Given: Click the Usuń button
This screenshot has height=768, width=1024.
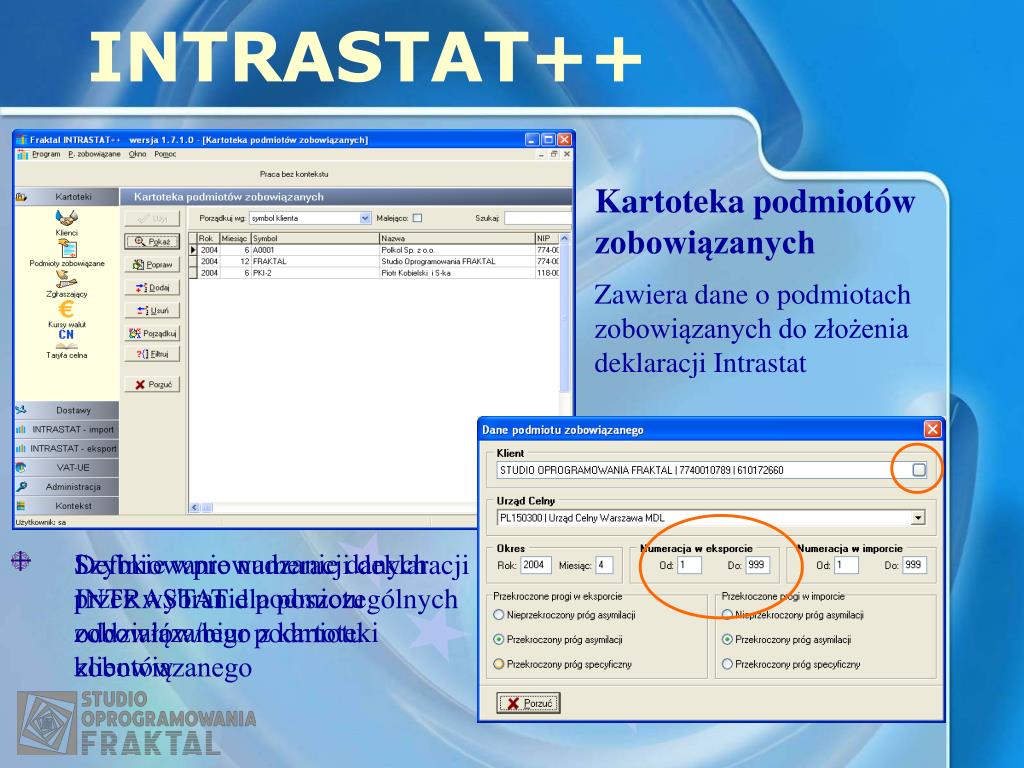Looking at the screenshot, I should point(152,310).
